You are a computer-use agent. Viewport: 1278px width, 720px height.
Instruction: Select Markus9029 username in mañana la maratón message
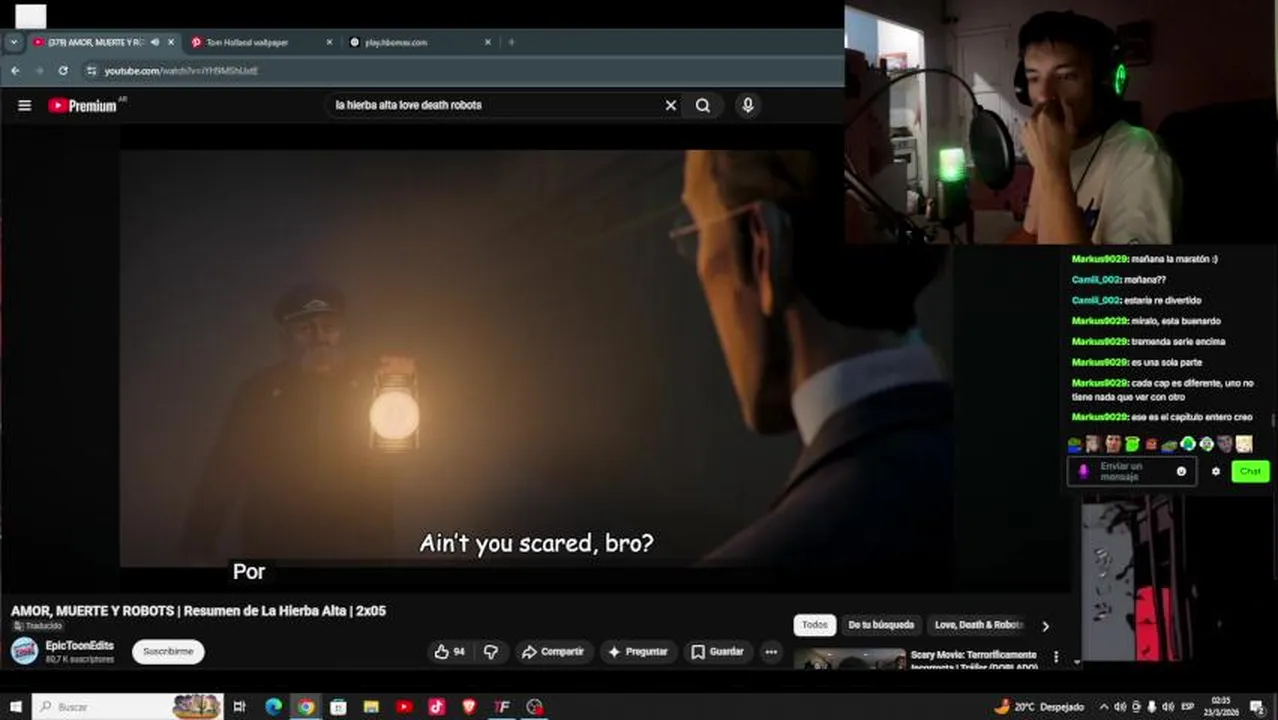[x=1099, y=259]
